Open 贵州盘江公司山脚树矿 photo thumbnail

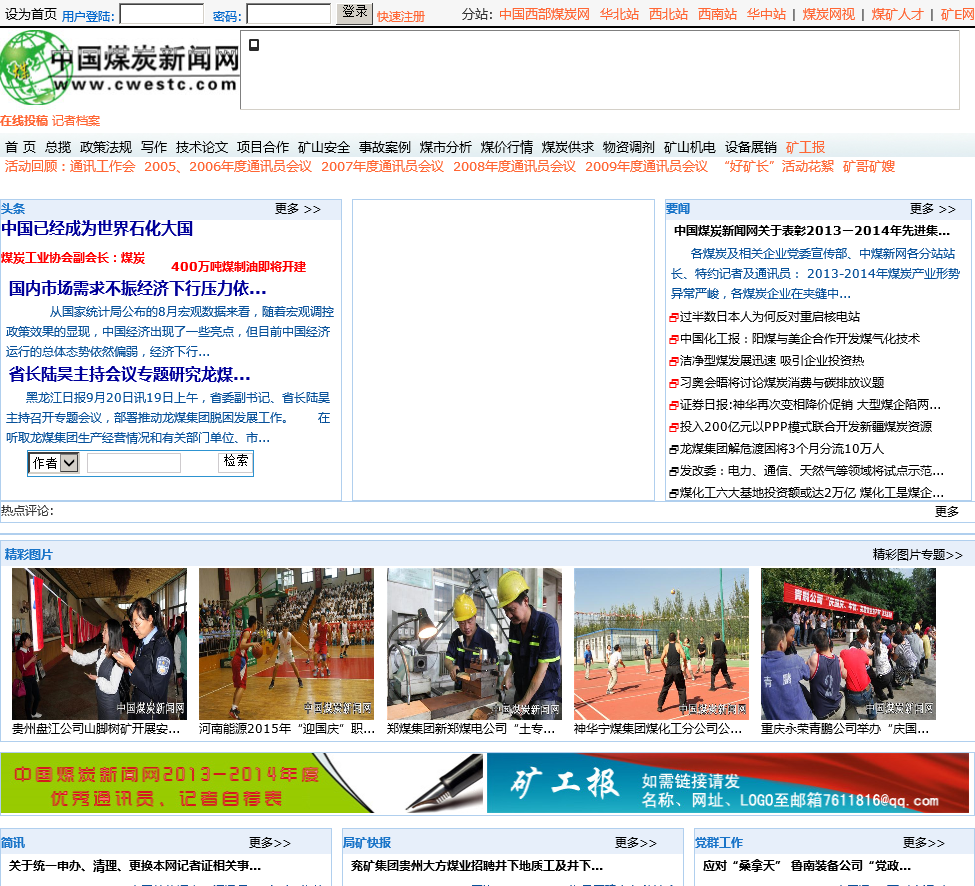click(99, 644)
